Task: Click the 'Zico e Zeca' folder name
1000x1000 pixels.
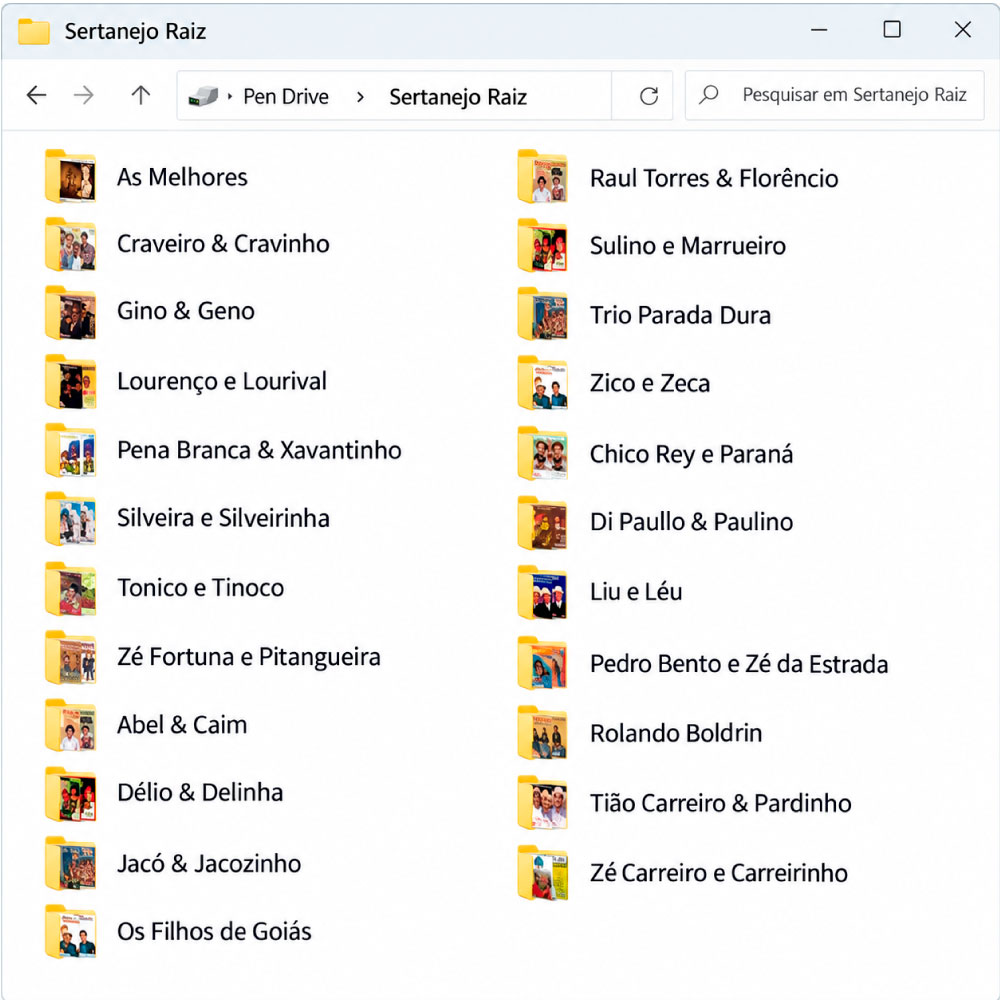Action: [650, 383]
